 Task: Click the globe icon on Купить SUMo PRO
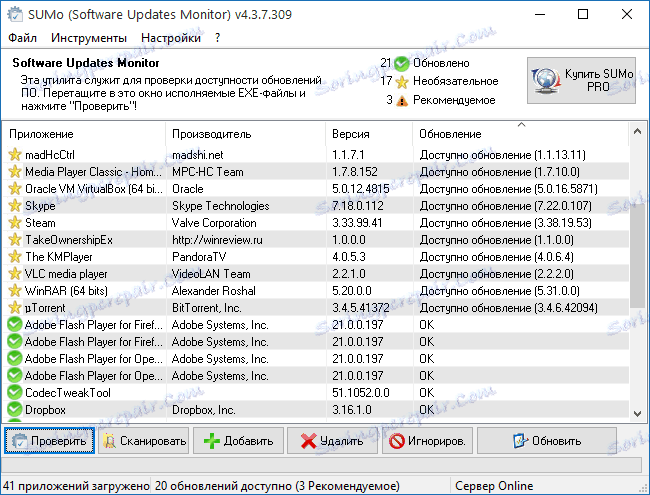click(x=546, y=80)
